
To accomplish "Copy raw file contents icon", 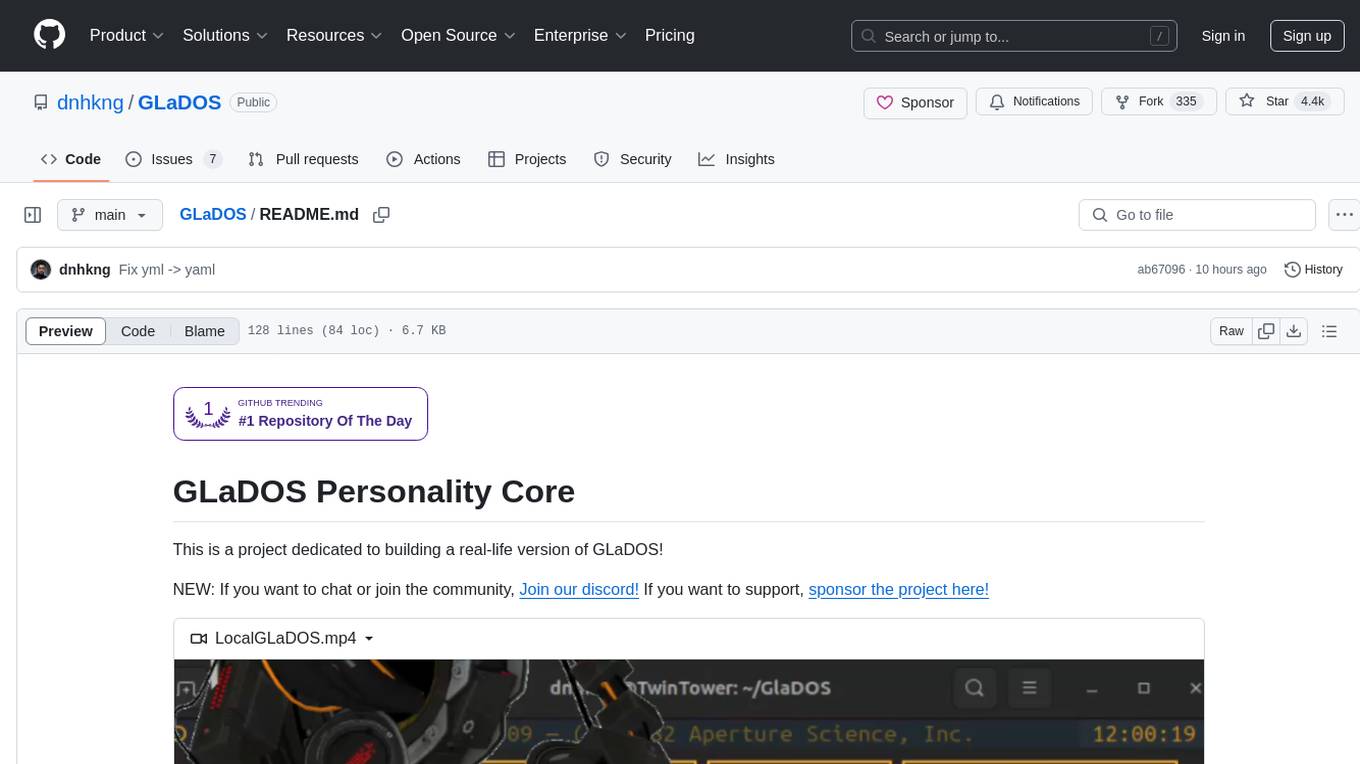I will coord(1267,331).
